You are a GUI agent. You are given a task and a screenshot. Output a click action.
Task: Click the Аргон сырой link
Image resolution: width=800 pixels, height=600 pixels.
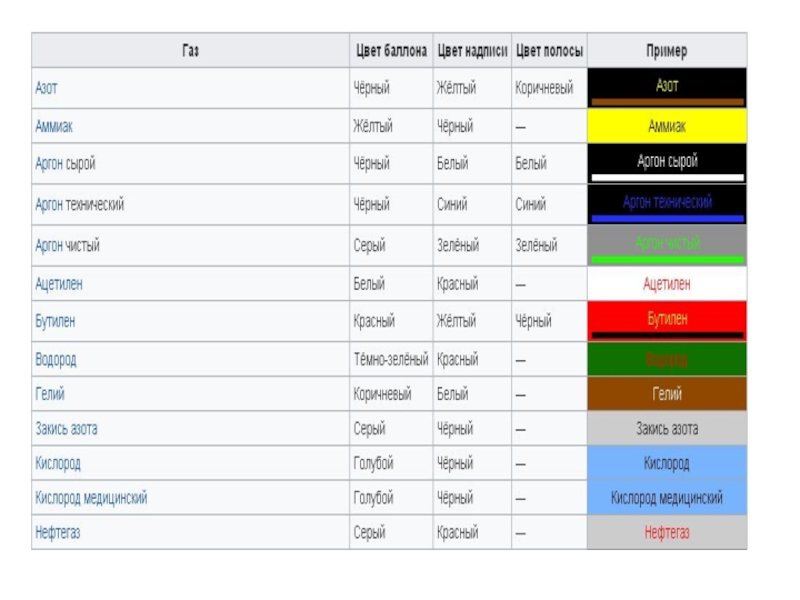click(x=65, y=164)
